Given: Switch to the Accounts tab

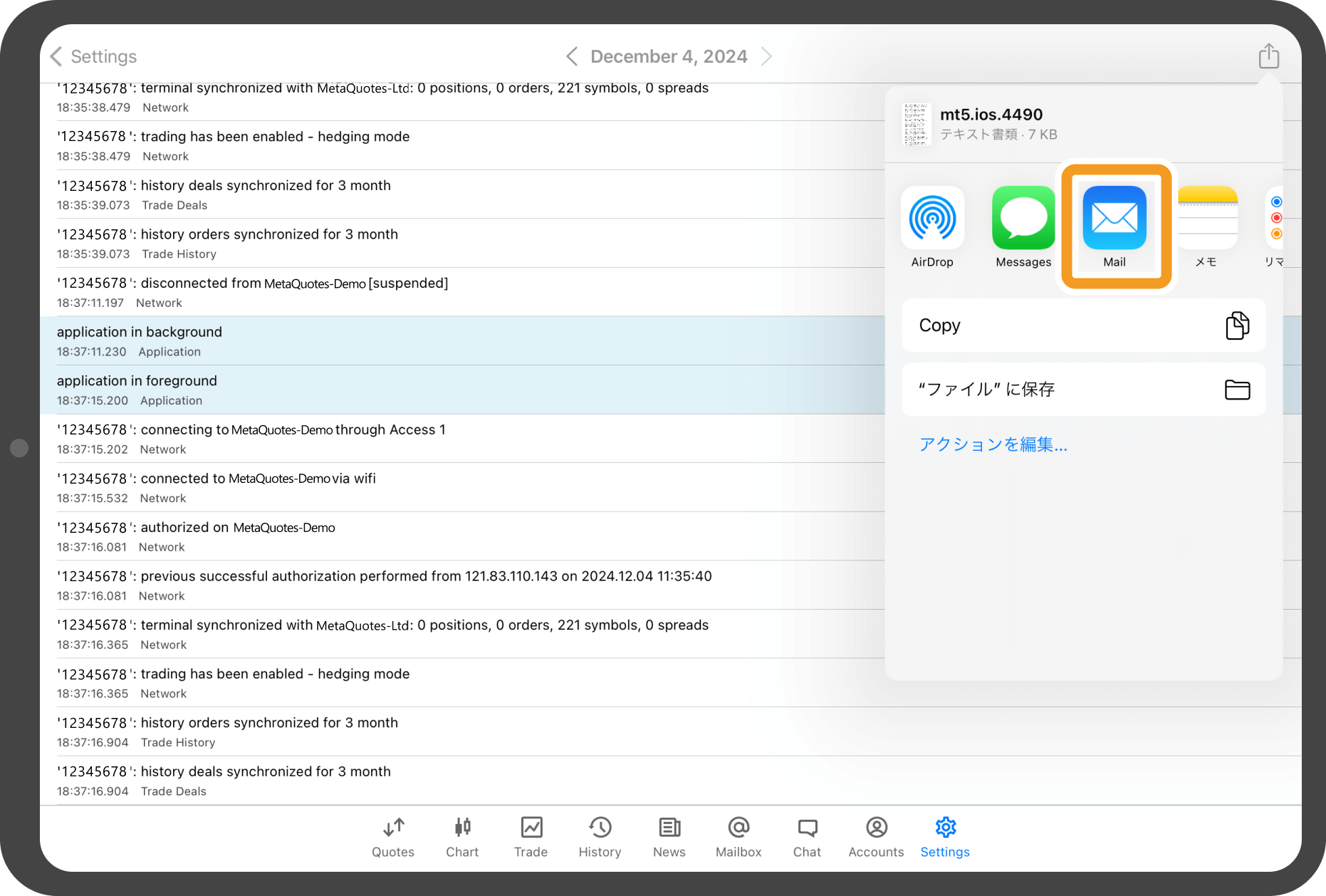Looking at the screenshot, I should click(x=876, y=837).
